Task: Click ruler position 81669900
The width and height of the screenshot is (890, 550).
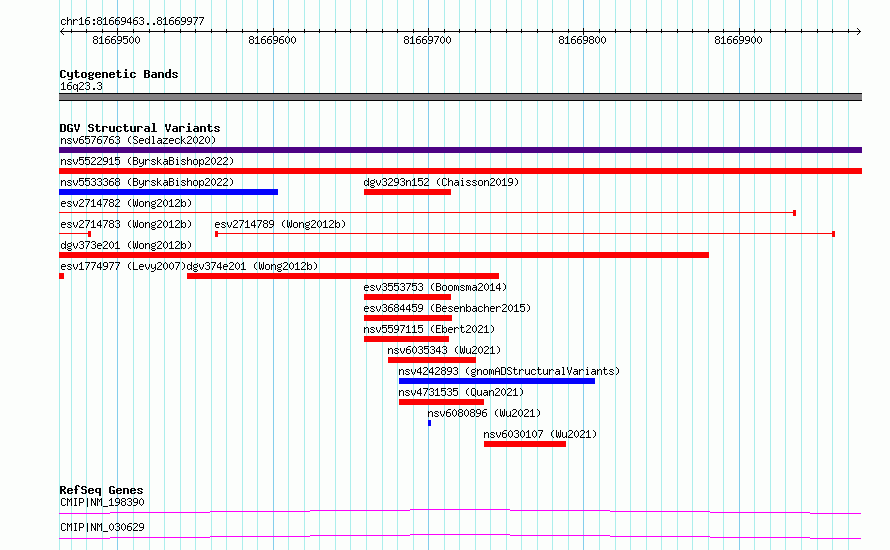Action: [738, 40]
